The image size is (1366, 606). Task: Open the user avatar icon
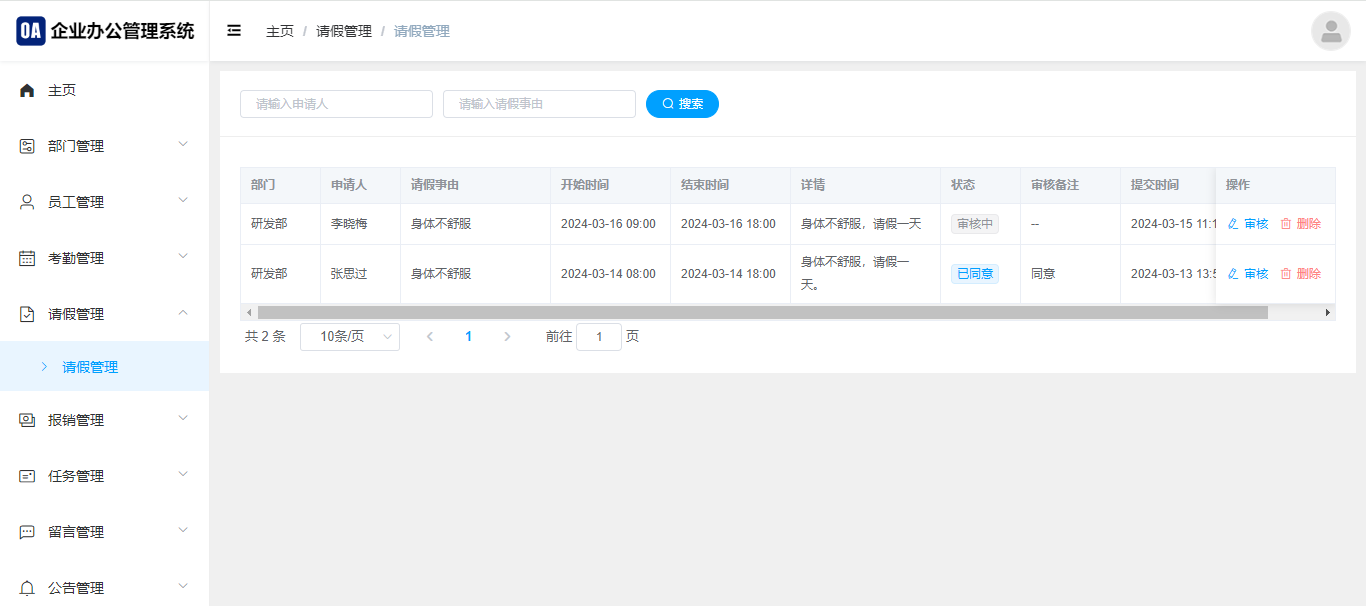1330,31
